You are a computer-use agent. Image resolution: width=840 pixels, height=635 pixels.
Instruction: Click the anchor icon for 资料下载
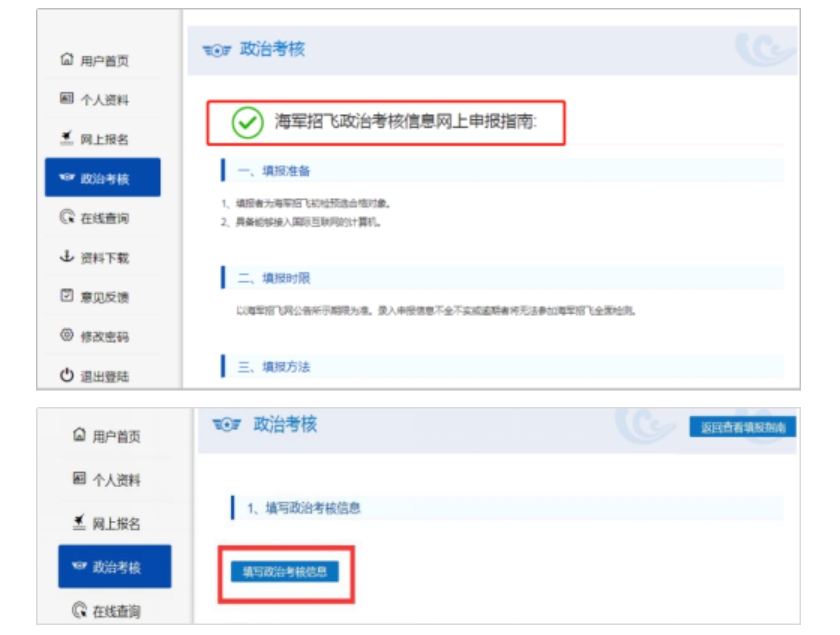pos(67,257)
